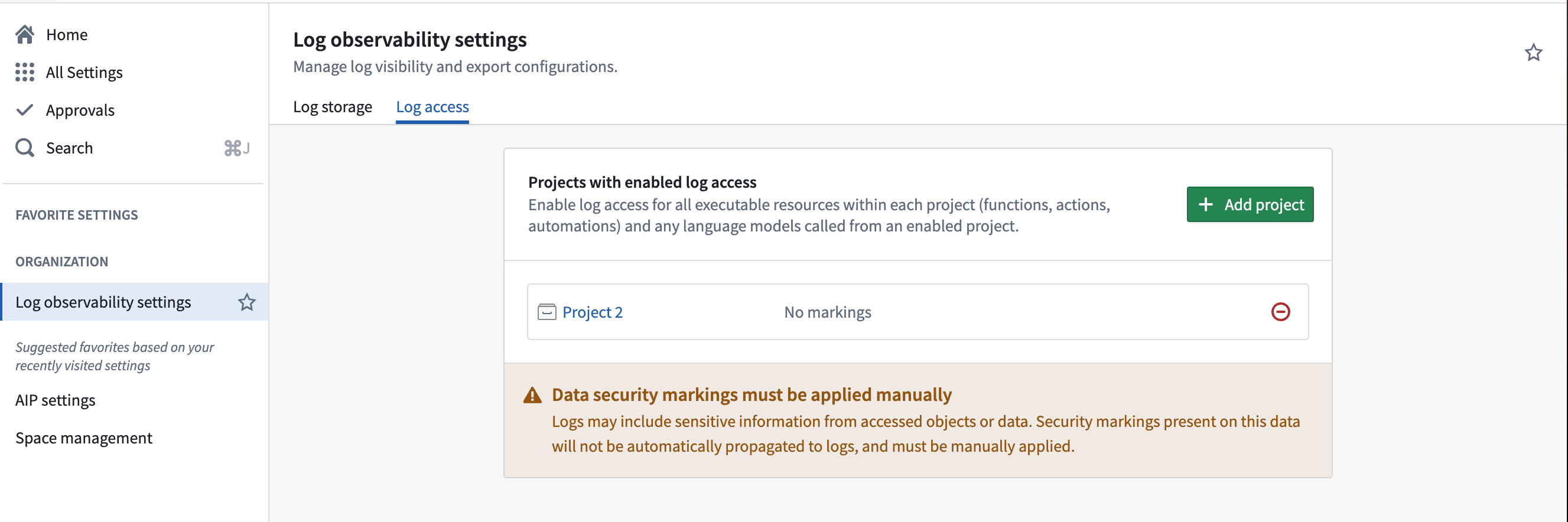The image size is (1568, 522).
Task: Click the Approvals checkmark icon
Action: click(25, 110)
